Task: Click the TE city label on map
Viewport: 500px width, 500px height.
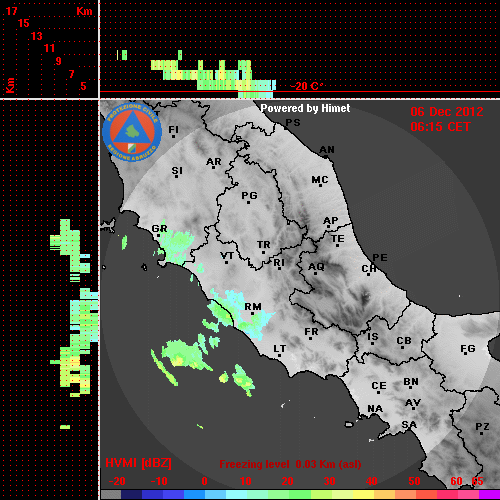Action: pyautogui.click(x=338, y=239)
